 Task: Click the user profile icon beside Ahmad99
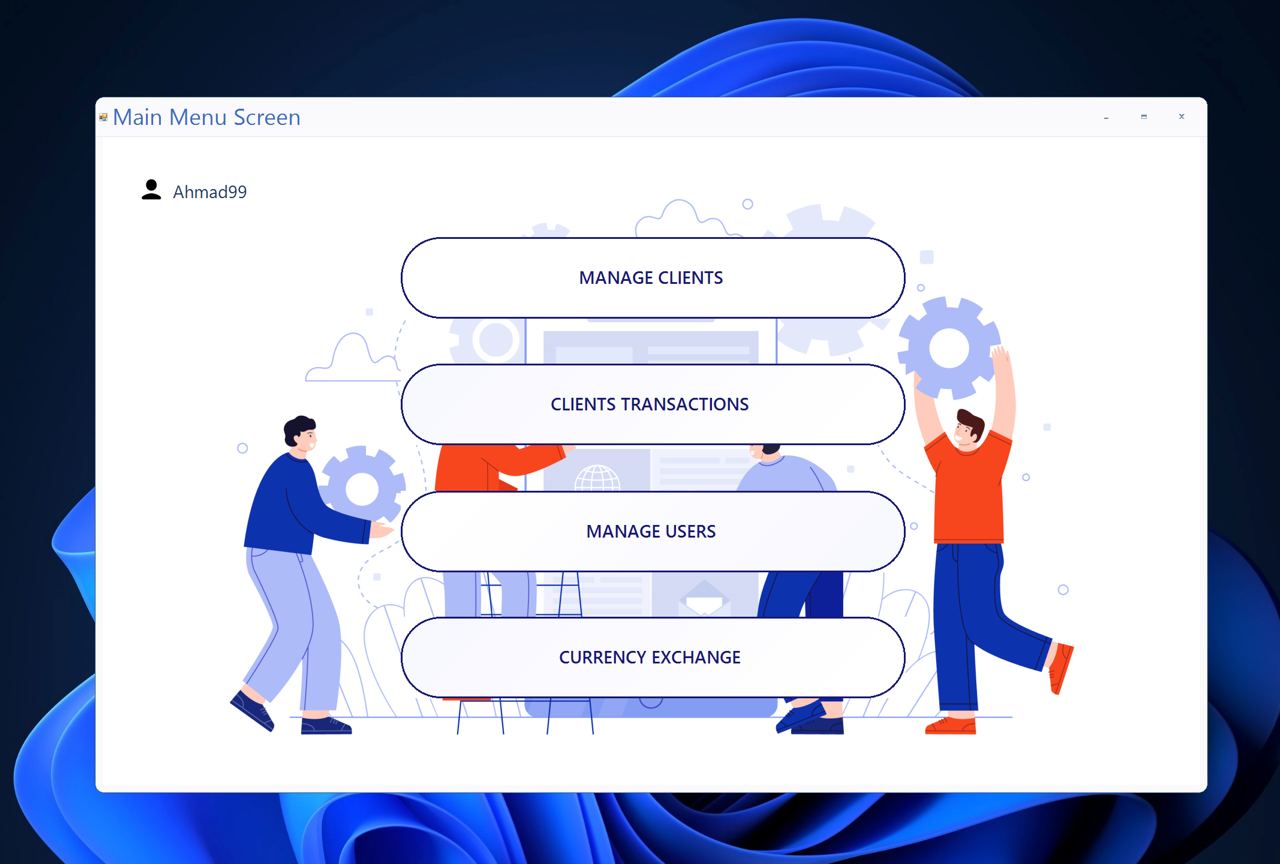[151, 190]
